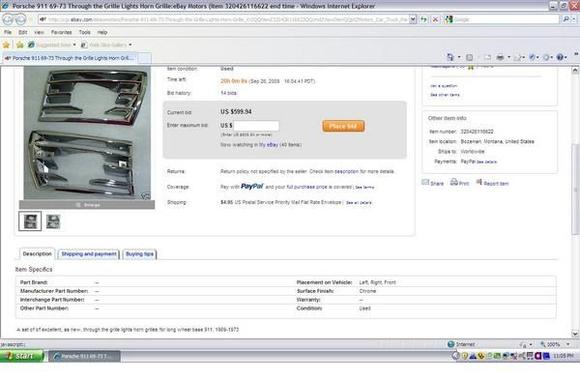
Task: Open the View menu
Action: [x=39, y=33]
